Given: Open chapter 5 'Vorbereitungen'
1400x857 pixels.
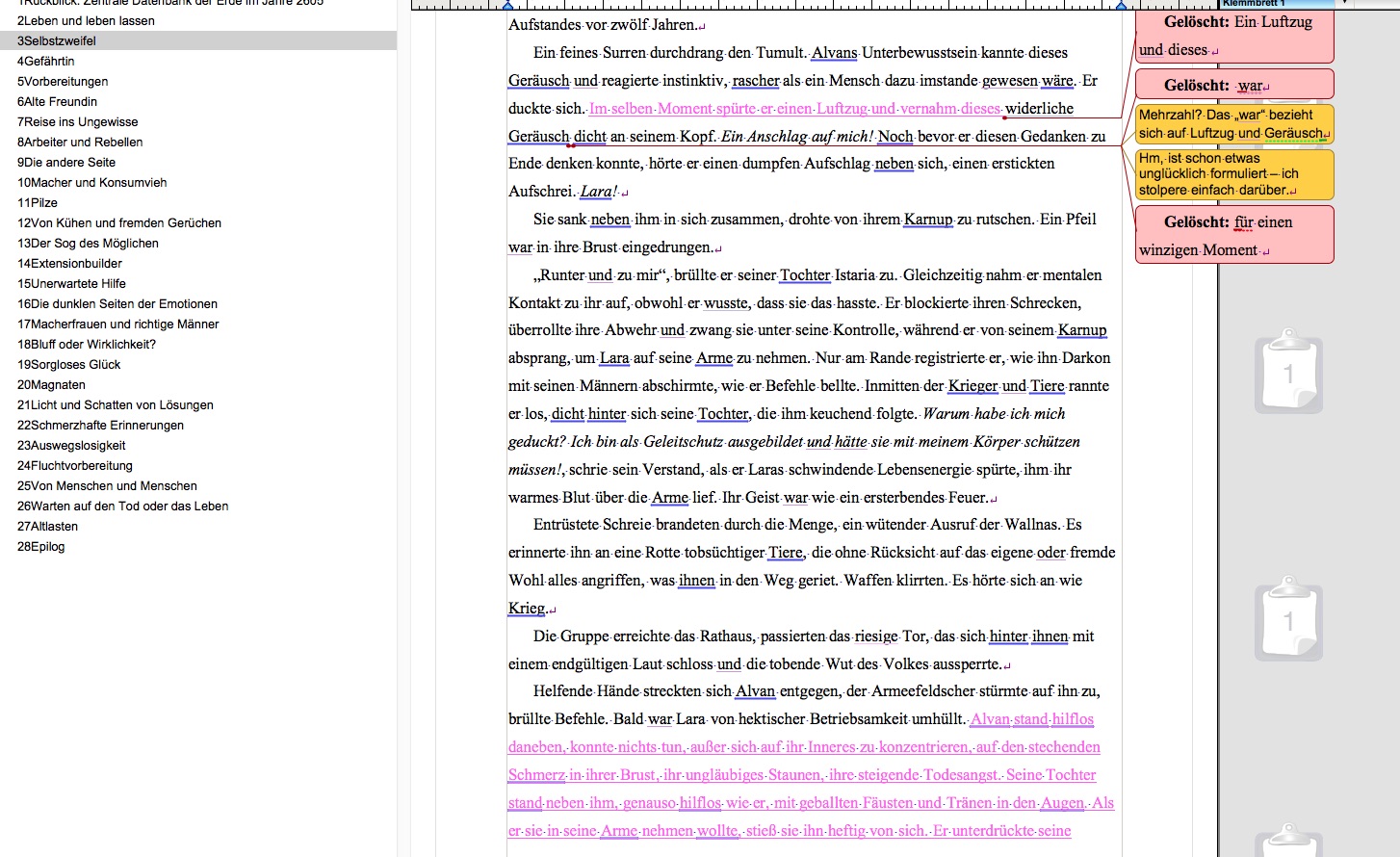Looking at the screenshot, I should click(197, 81).
